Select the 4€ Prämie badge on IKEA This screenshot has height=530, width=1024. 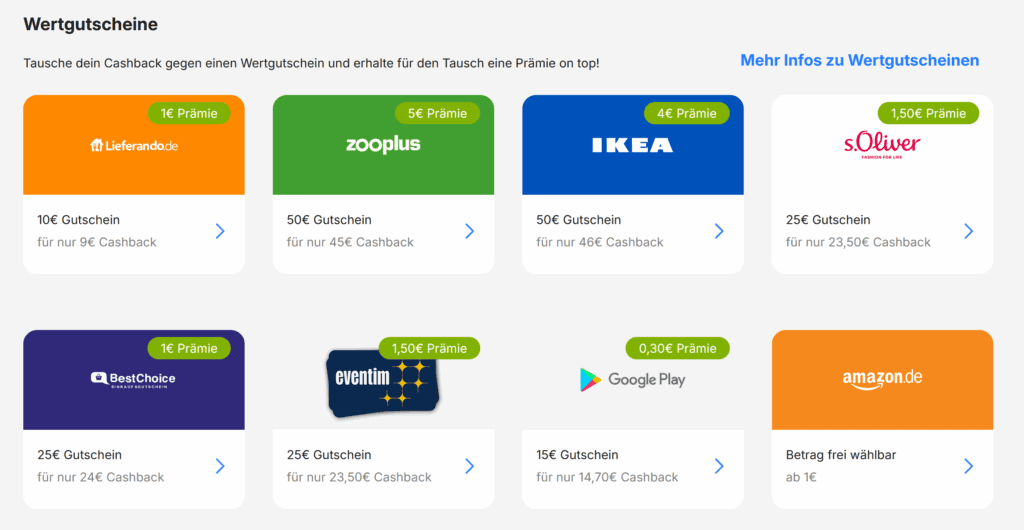[x=687, y=113]
